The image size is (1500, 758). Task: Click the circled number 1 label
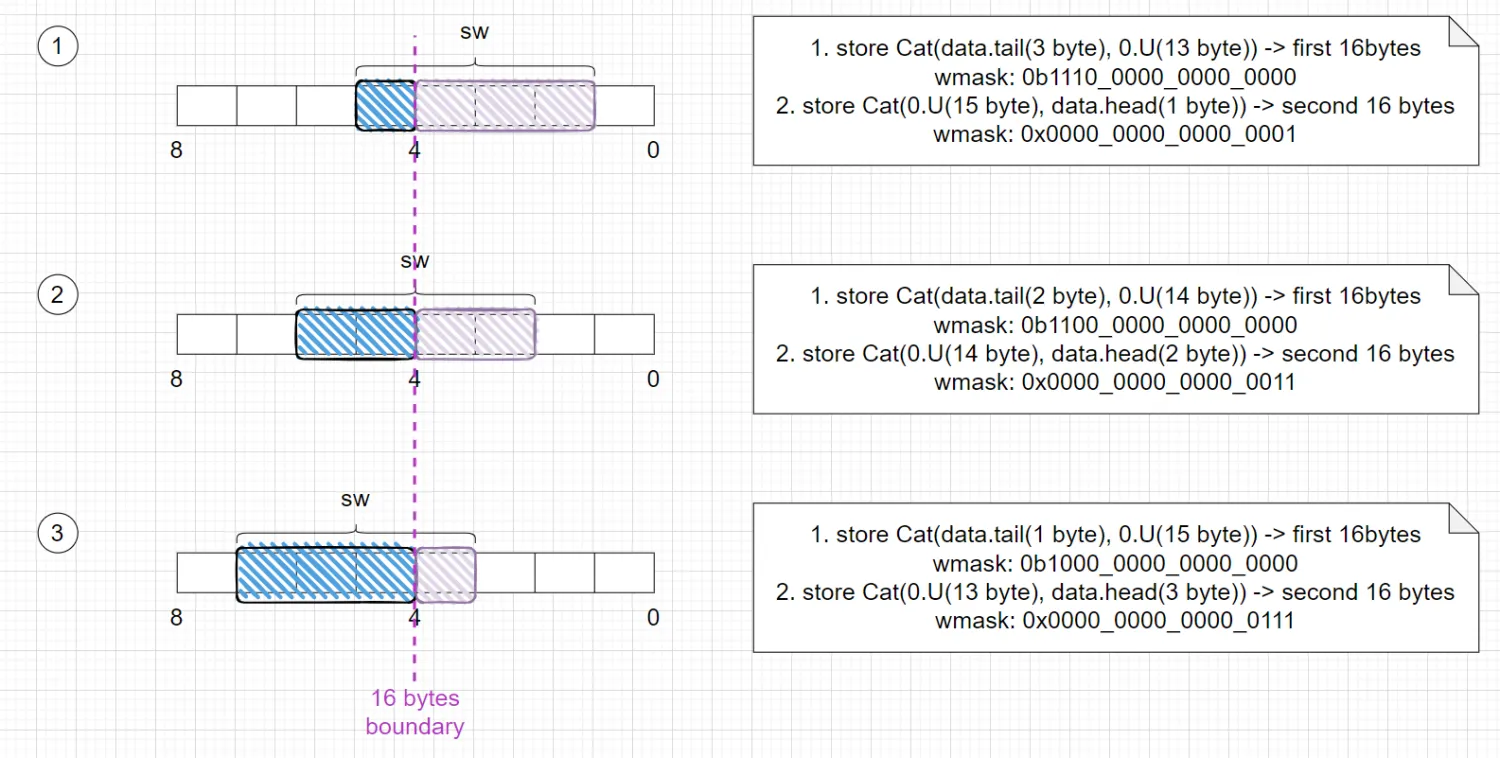click(57, 46)
